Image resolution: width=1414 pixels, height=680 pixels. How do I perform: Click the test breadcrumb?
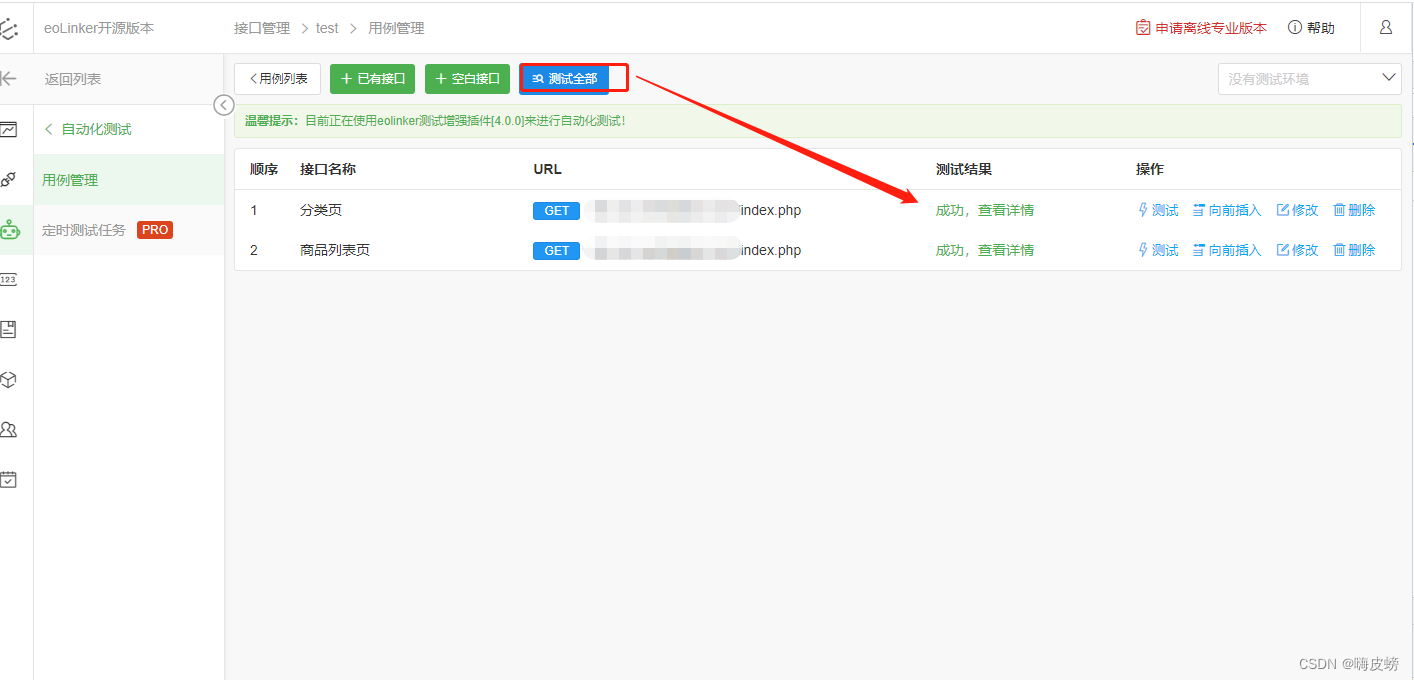point(327,28)
